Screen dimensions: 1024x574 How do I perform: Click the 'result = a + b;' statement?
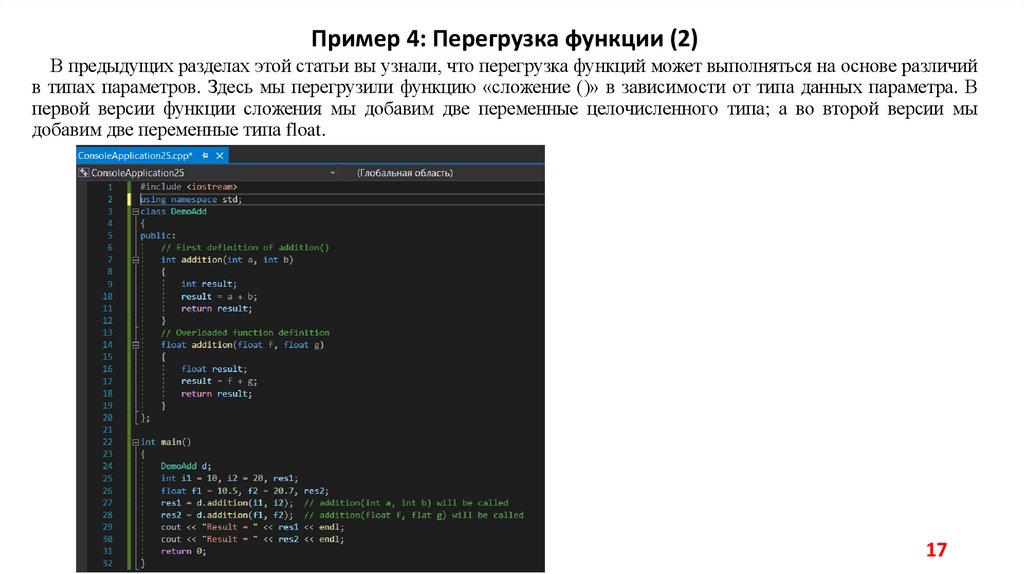(219, 296)
